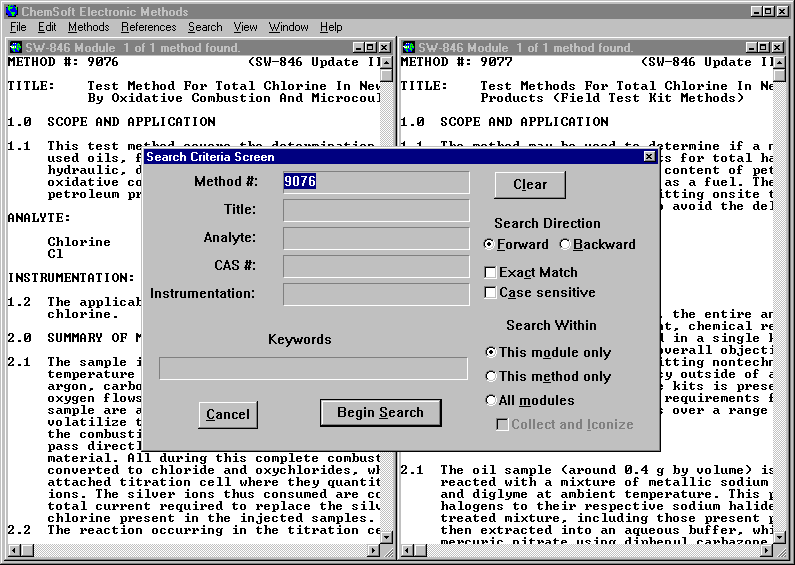Click the Cancel button
This screenshot has height=565, width=795.
[x=228, y=414]
